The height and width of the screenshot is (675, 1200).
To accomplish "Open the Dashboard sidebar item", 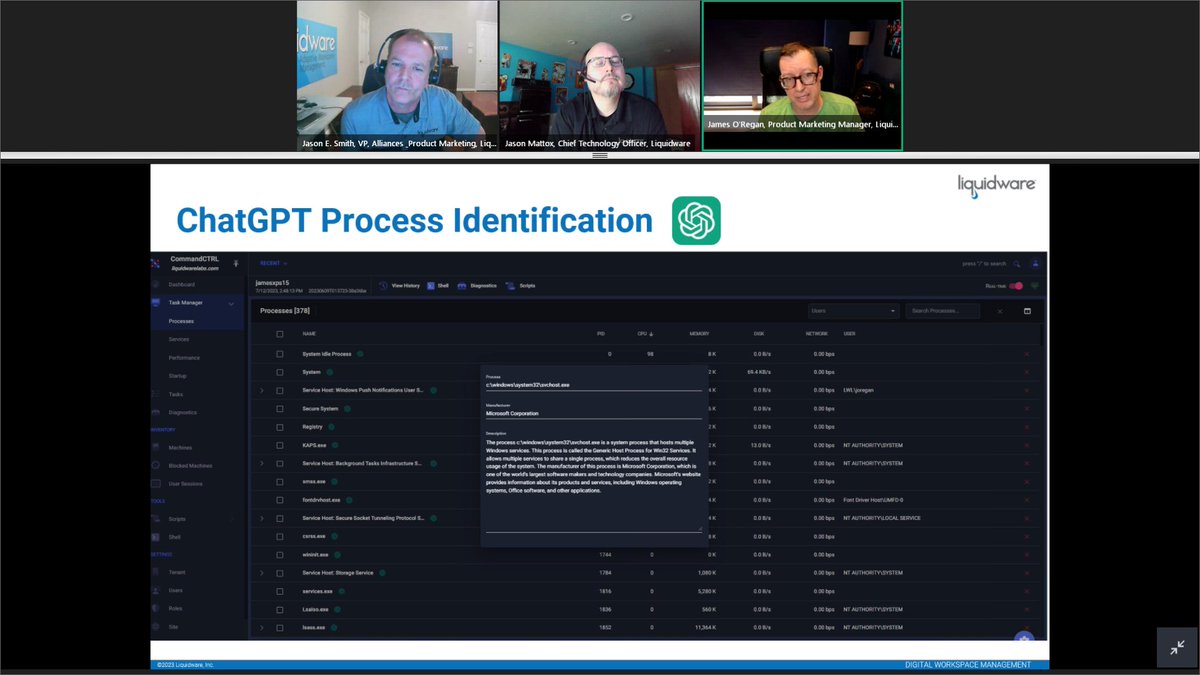I will pos(181,284).
